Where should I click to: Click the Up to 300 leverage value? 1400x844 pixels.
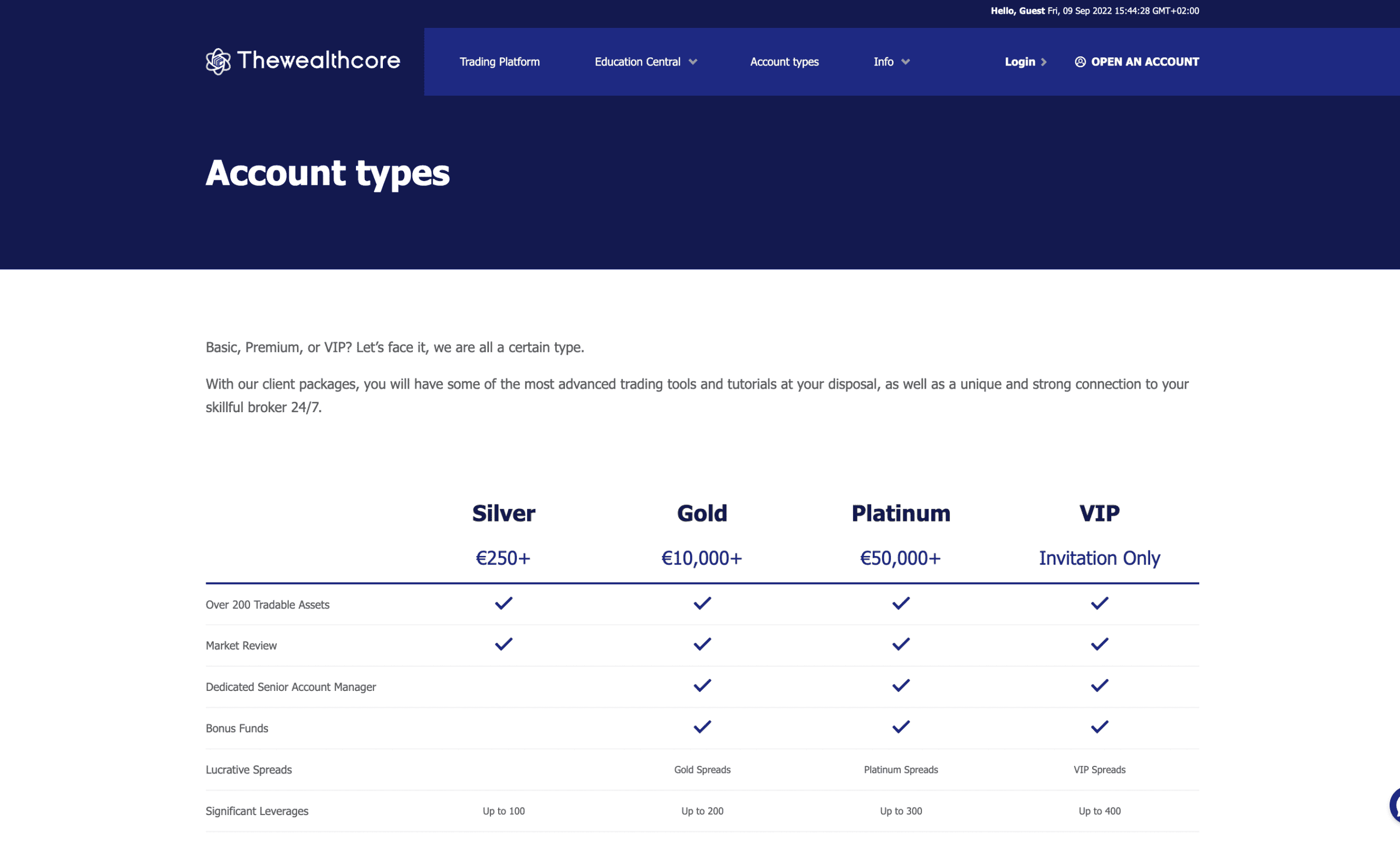(901, 812)
